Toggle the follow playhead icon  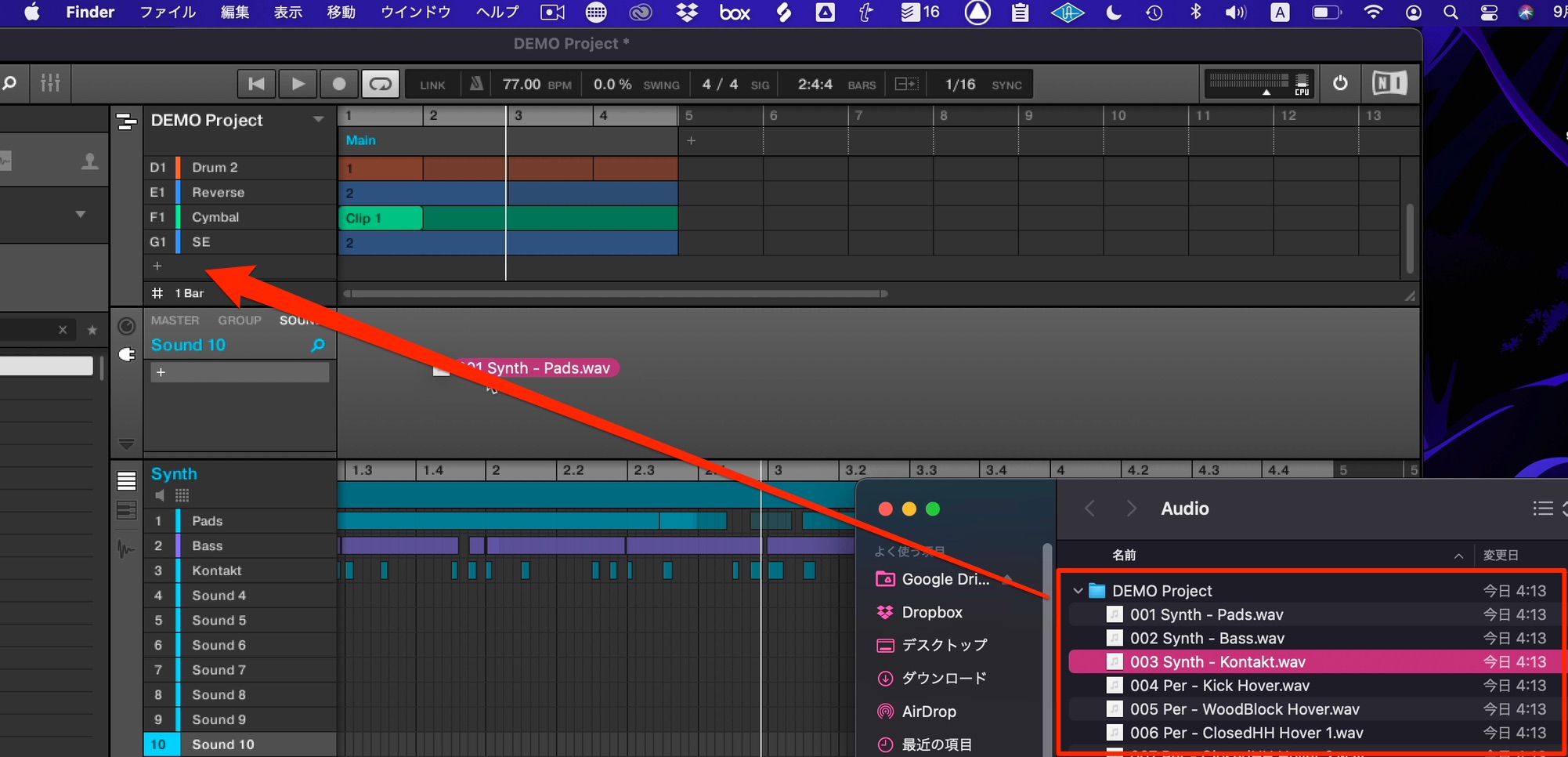click(x=906, y=84)
